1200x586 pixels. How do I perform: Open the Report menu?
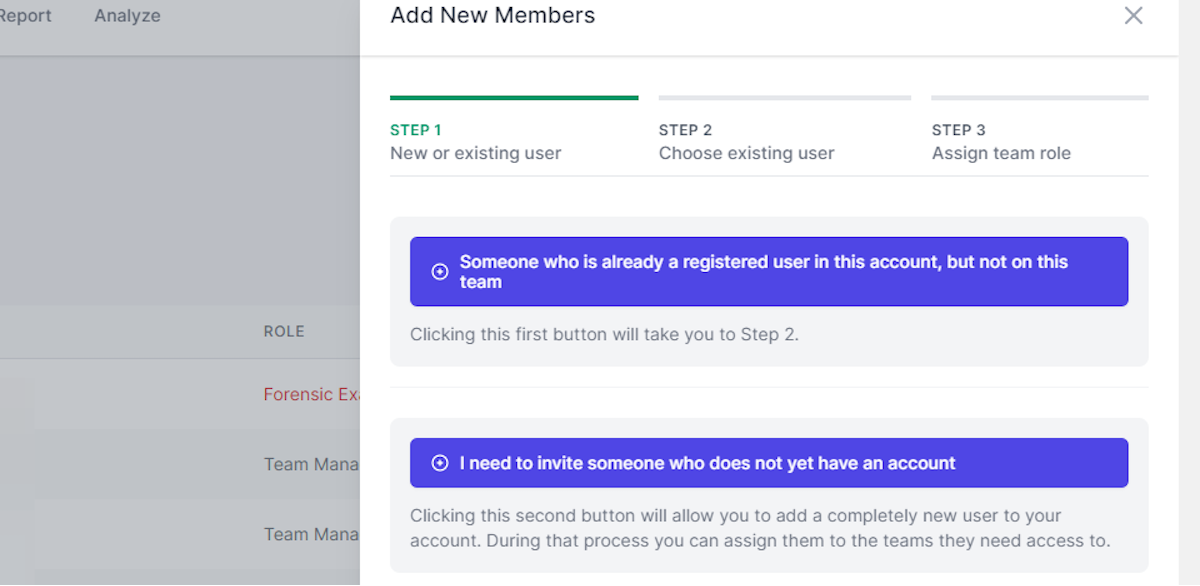coord(24,16)
